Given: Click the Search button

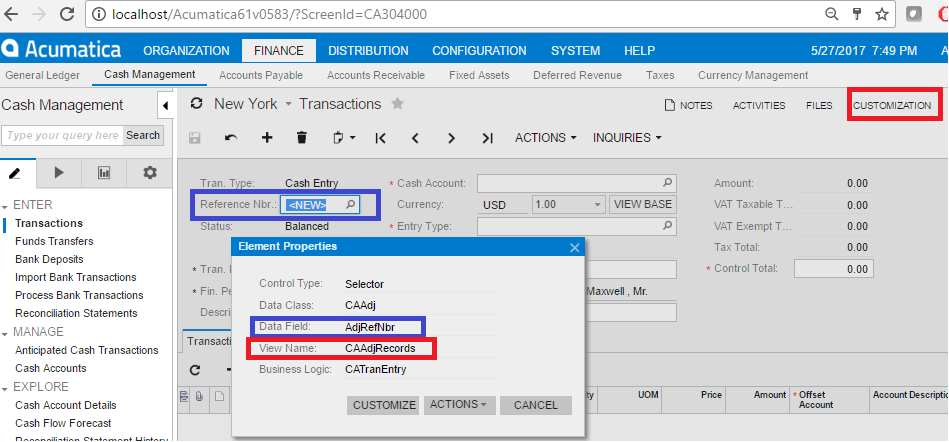Looking at the screenshot, I should [143, 135].
